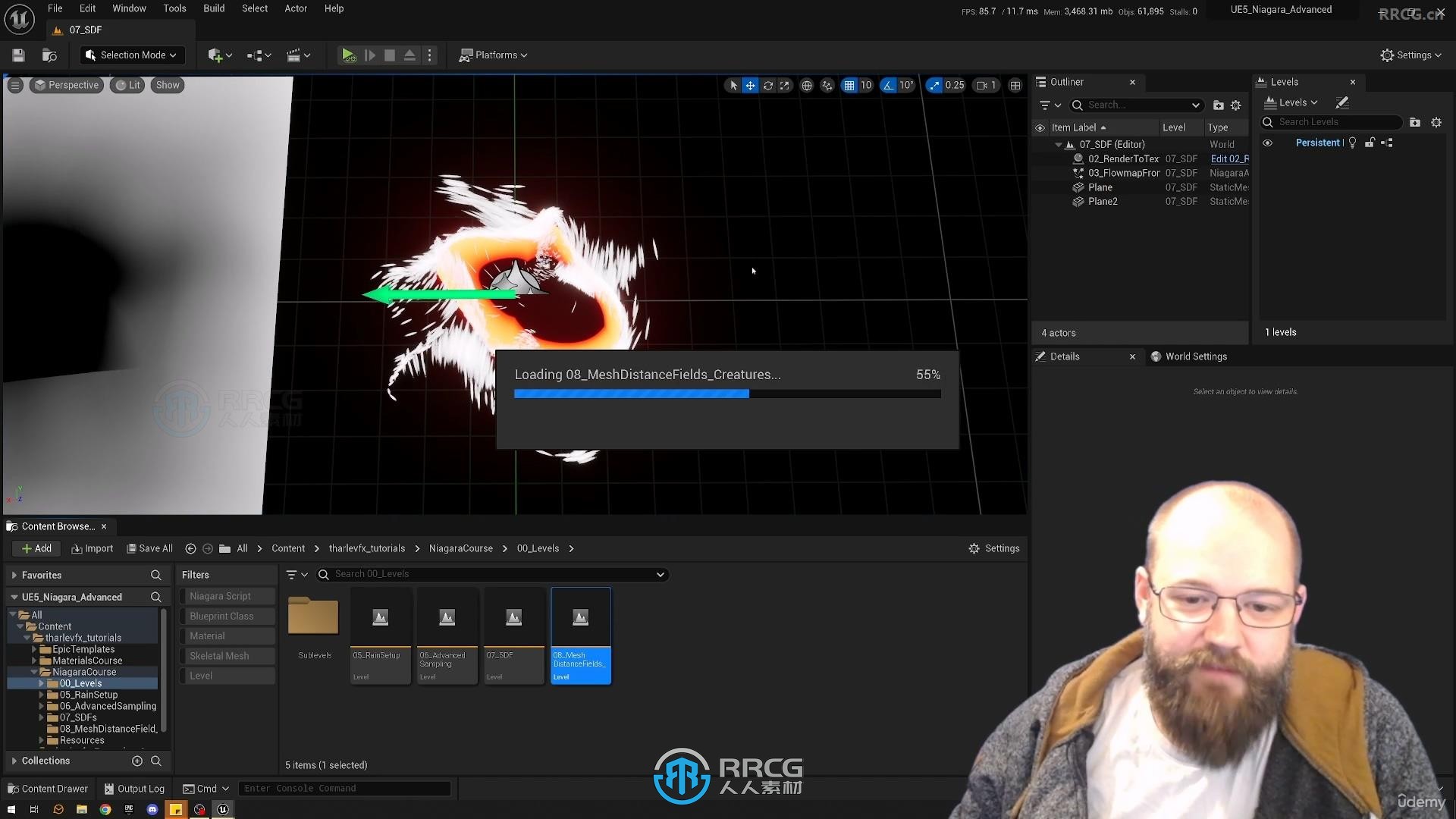Click the Scale tool icon

(784, 84)
